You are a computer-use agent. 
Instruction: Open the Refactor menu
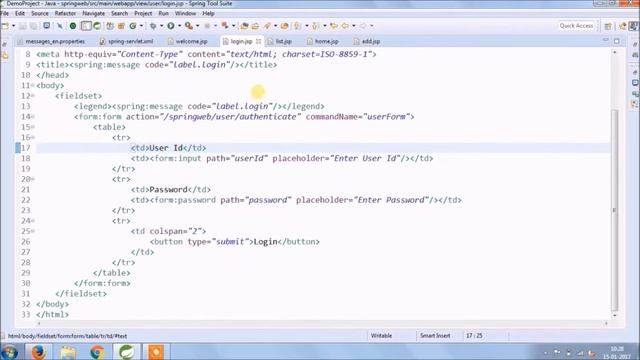[65, 13]
